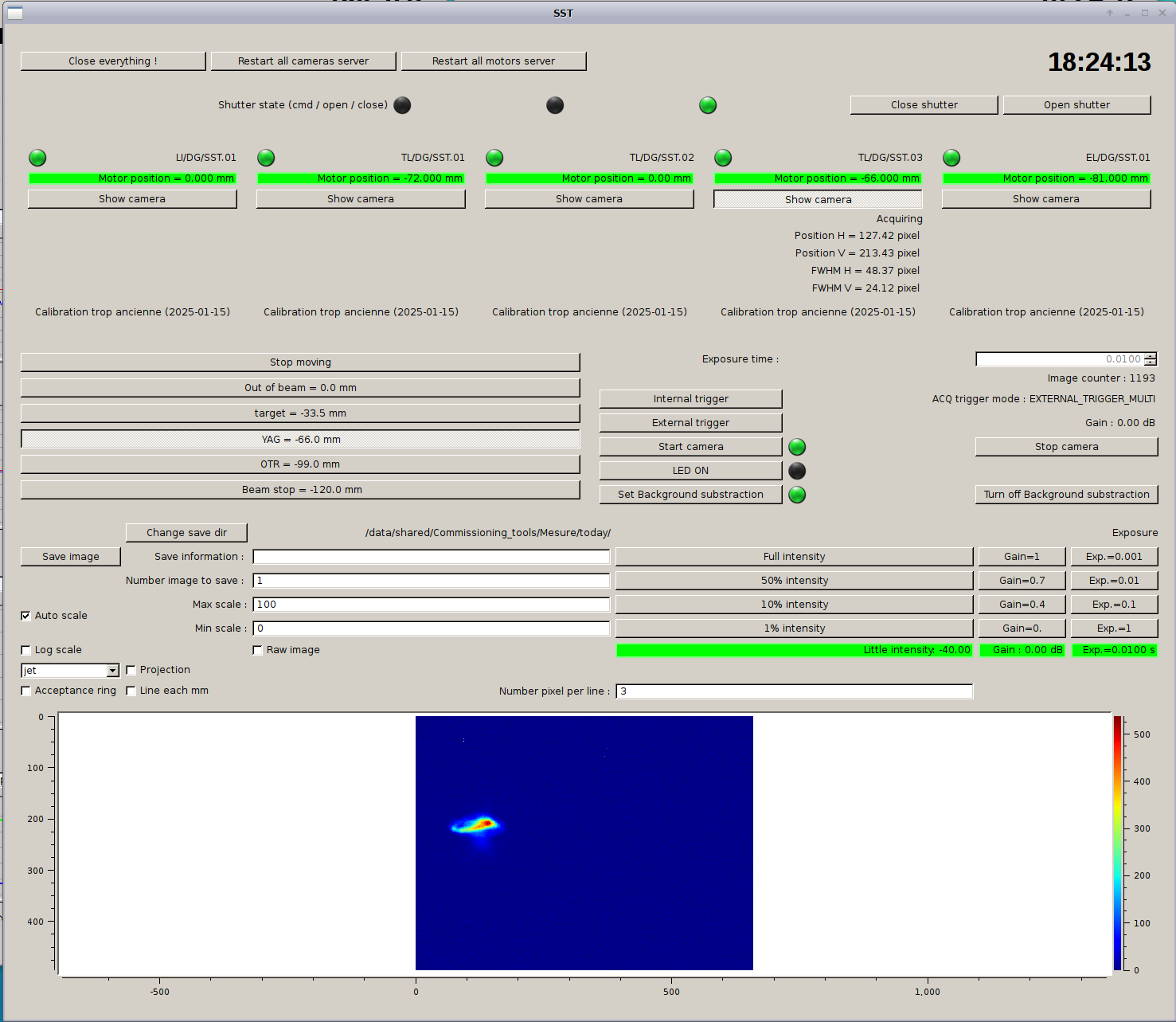
Task: Click the status LED for EL/DG/SST.01
Action: click(951, 158)
